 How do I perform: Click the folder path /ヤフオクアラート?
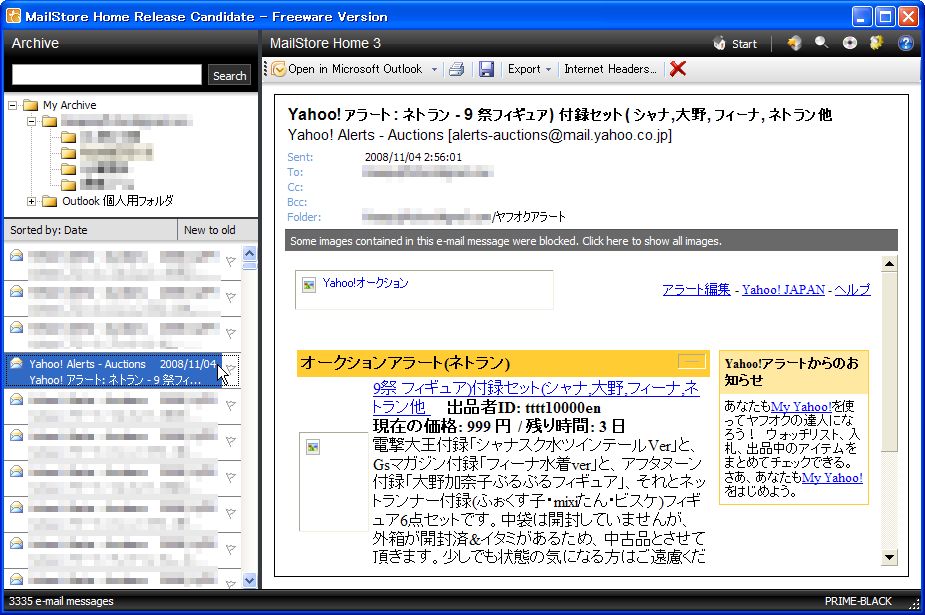(529, 217)
